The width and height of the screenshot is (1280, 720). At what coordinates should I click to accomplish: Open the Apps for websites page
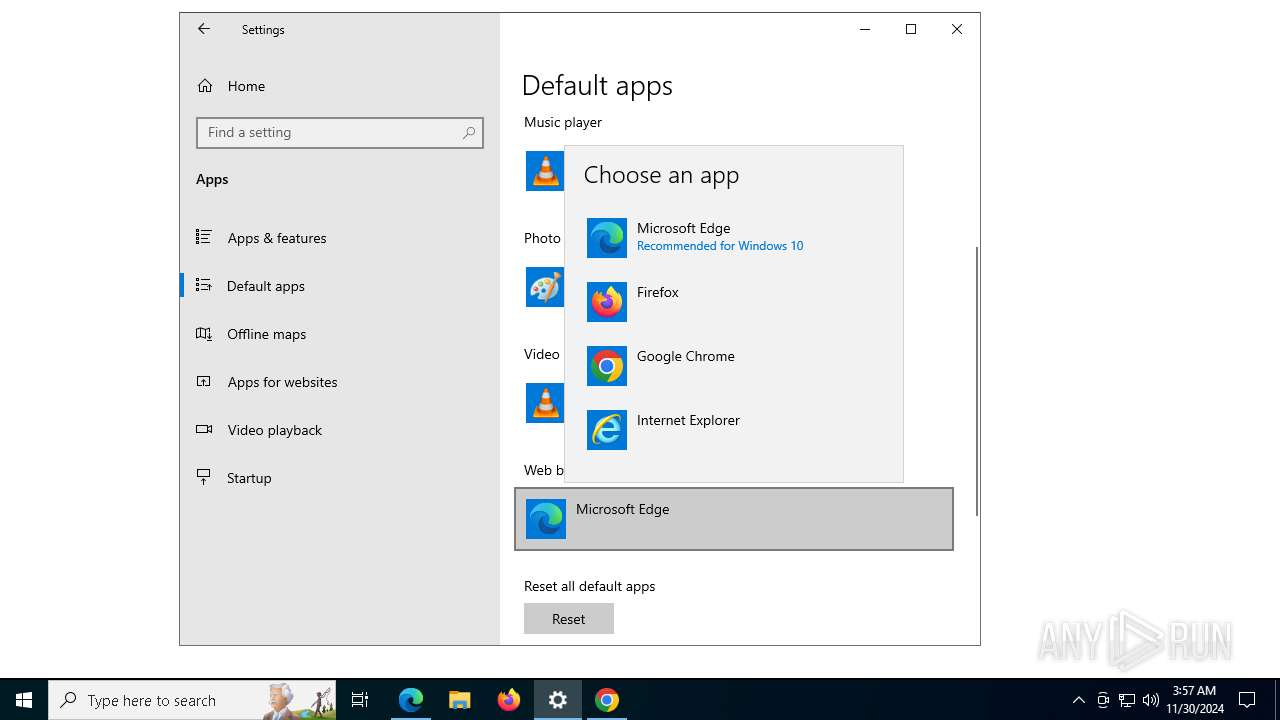[340, 382]
